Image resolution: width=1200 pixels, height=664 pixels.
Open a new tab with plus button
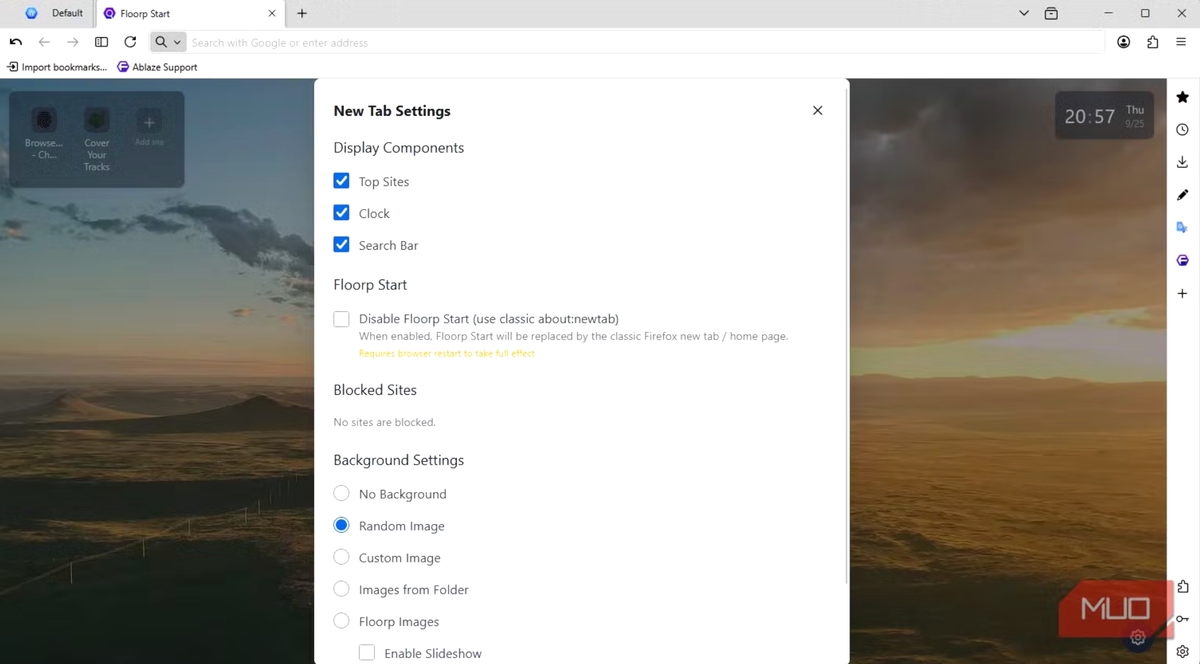302,13
